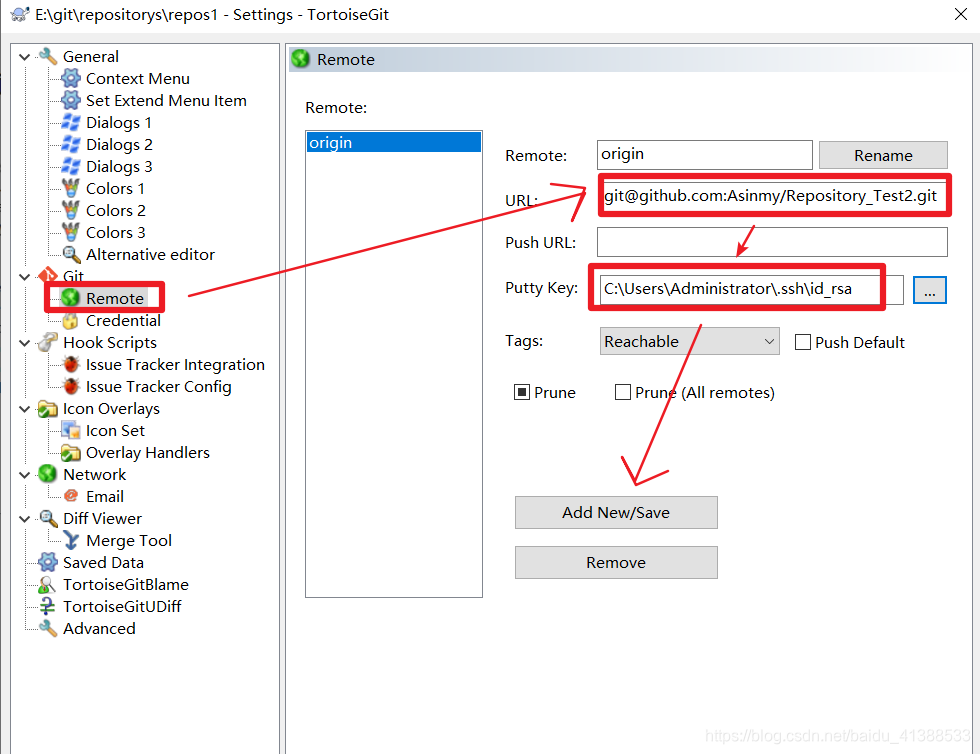Viewport: 980px width, 754px height.
Task: Select origin in the Remote list
Action: [394, 142]
